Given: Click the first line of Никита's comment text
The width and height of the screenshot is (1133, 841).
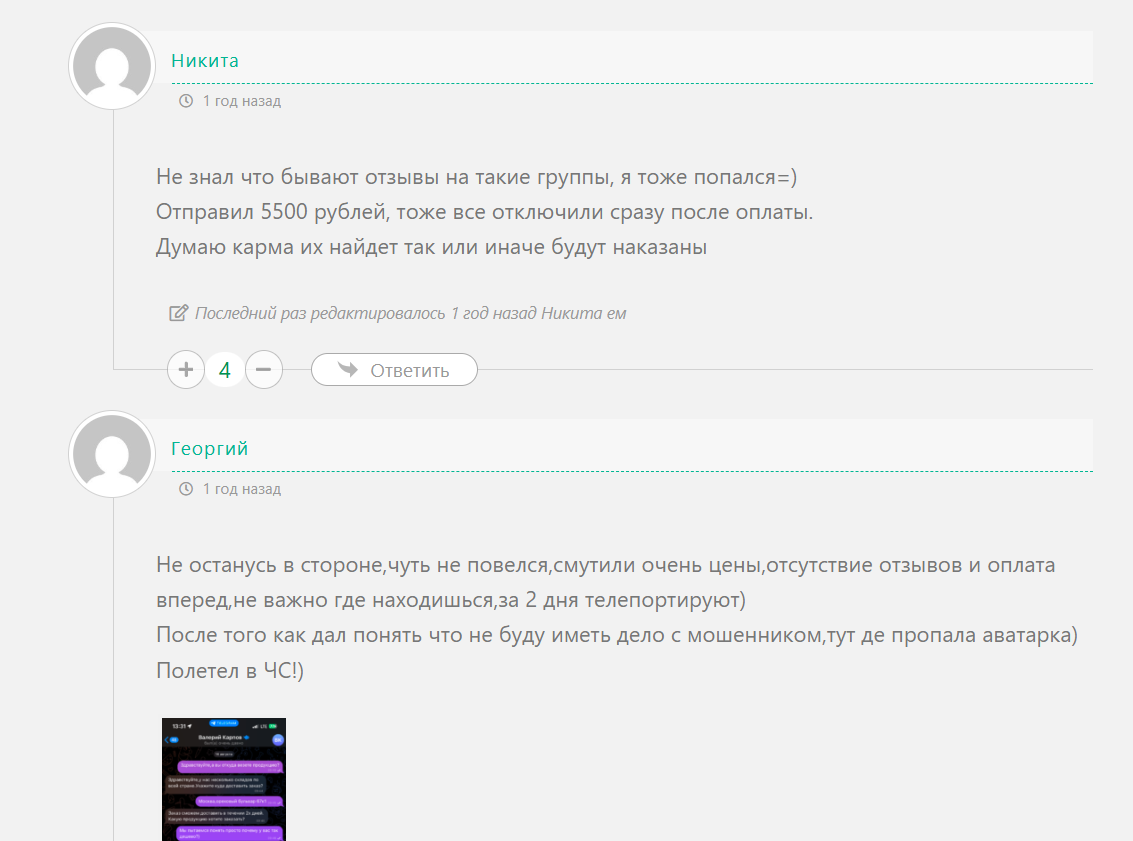Looking at the screenshot, I should coord(476,178).
